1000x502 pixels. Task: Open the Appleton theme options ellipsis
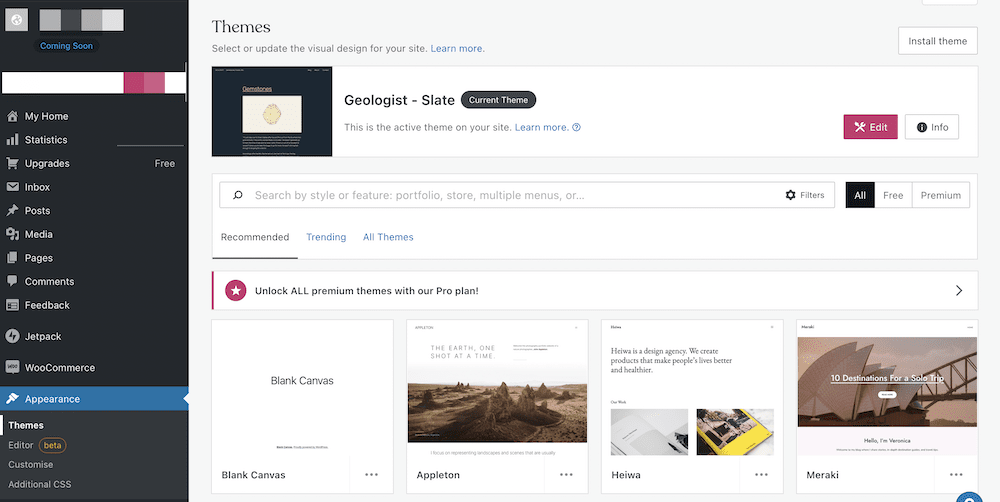click(566, 475)
